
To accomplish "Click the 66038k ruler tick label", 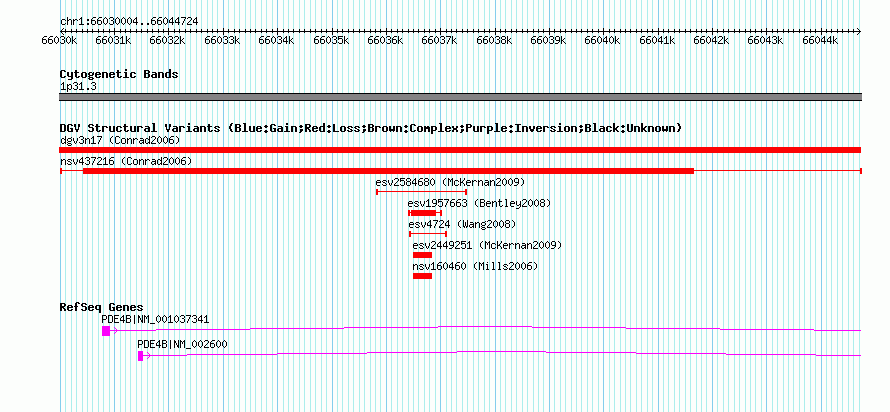I will (x=495, y=40).
